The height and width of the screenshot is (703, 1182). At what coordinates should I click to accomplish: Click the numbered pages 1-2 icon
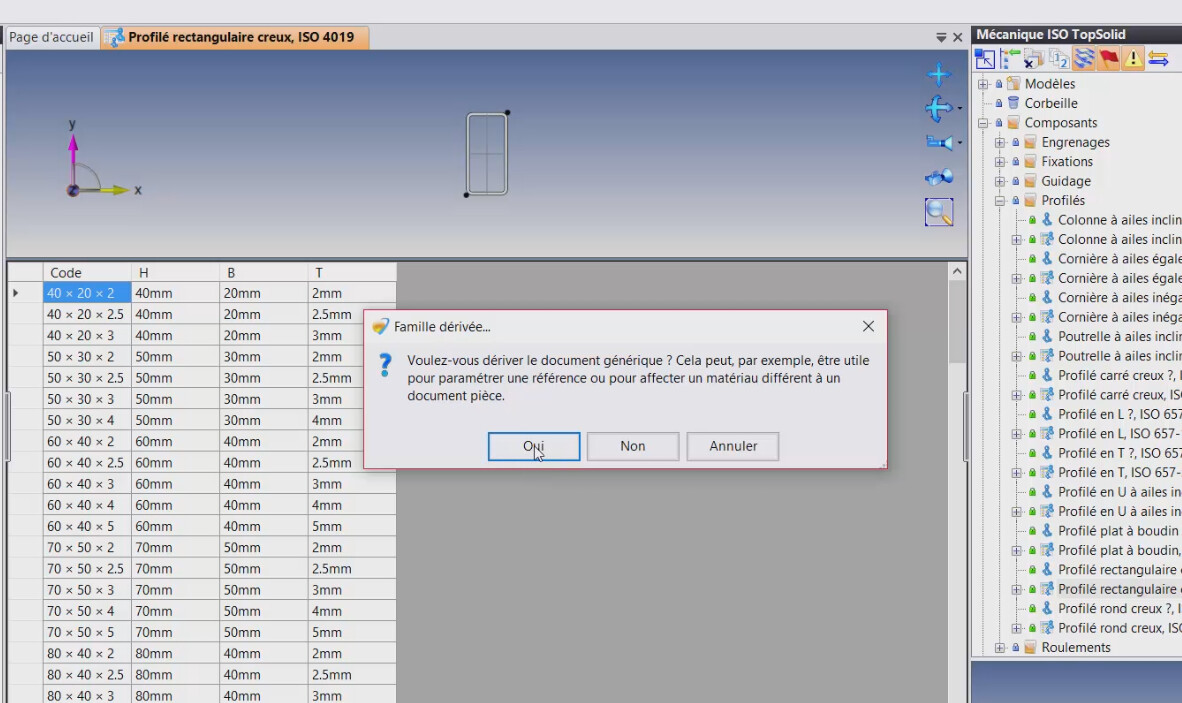(x=1058, y=59)
